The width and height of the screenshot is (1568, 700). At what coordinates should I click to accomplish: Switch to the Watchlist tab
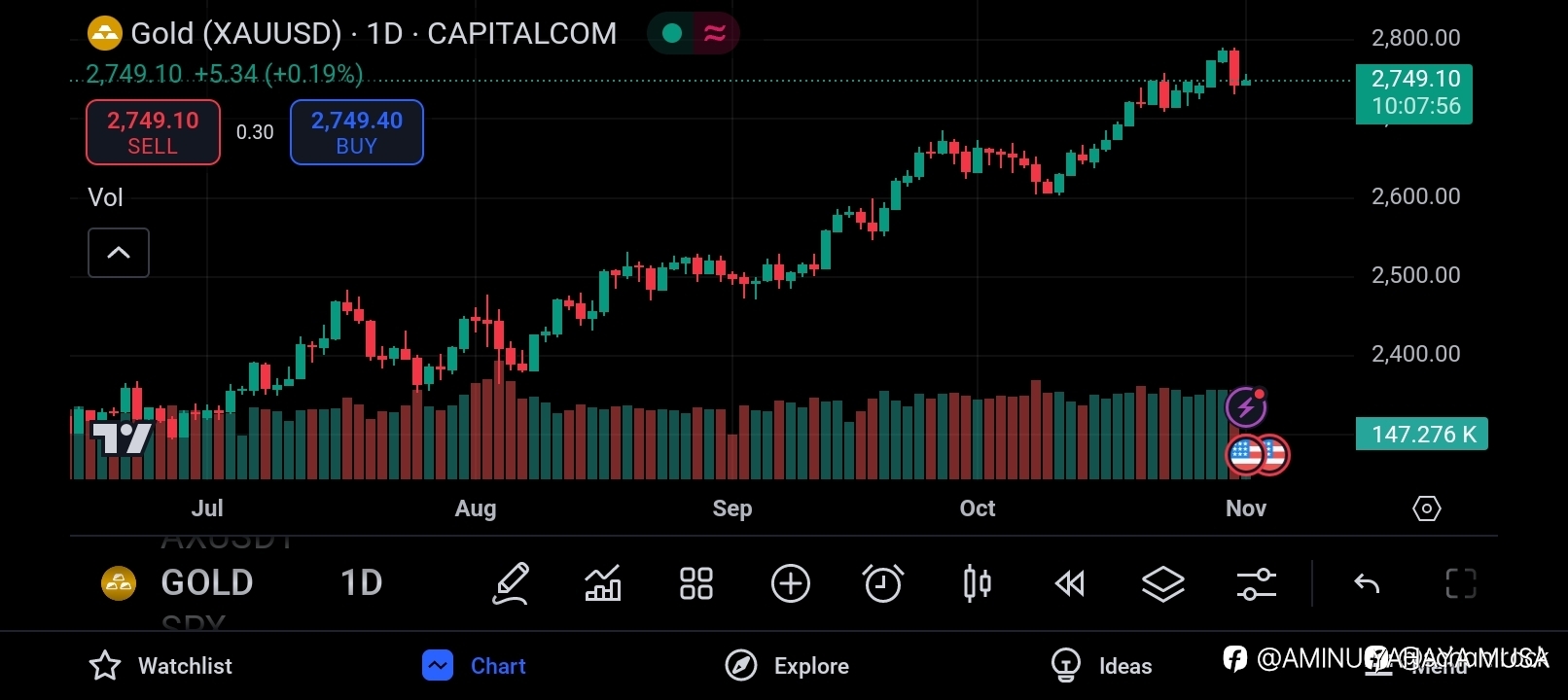point(160,666)
